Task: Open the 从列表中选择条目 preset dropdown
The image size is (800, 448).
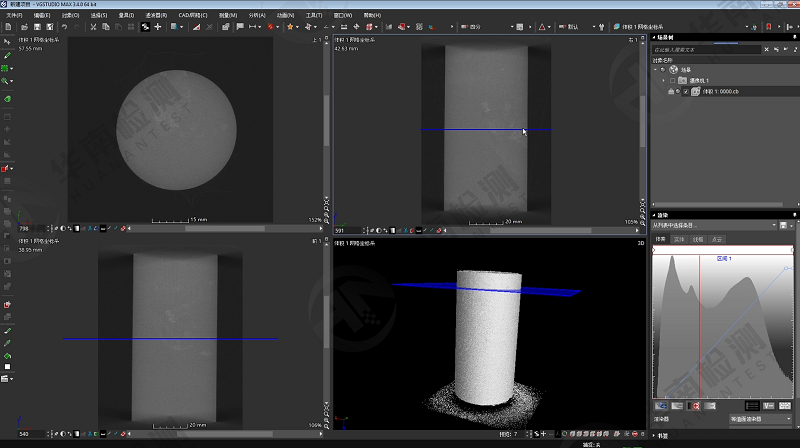Action: [x=716, y=225]
